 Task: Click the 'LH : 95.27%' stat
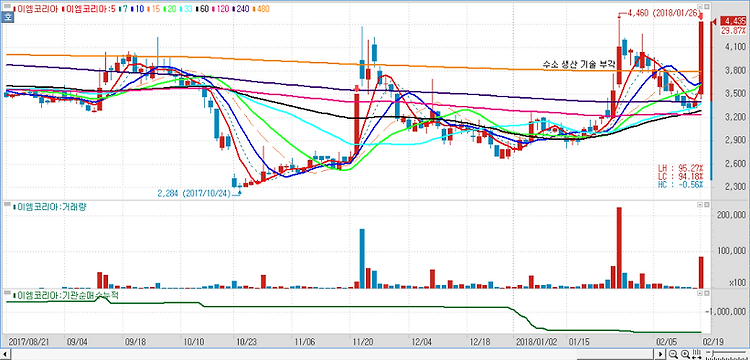coord(680,168)
